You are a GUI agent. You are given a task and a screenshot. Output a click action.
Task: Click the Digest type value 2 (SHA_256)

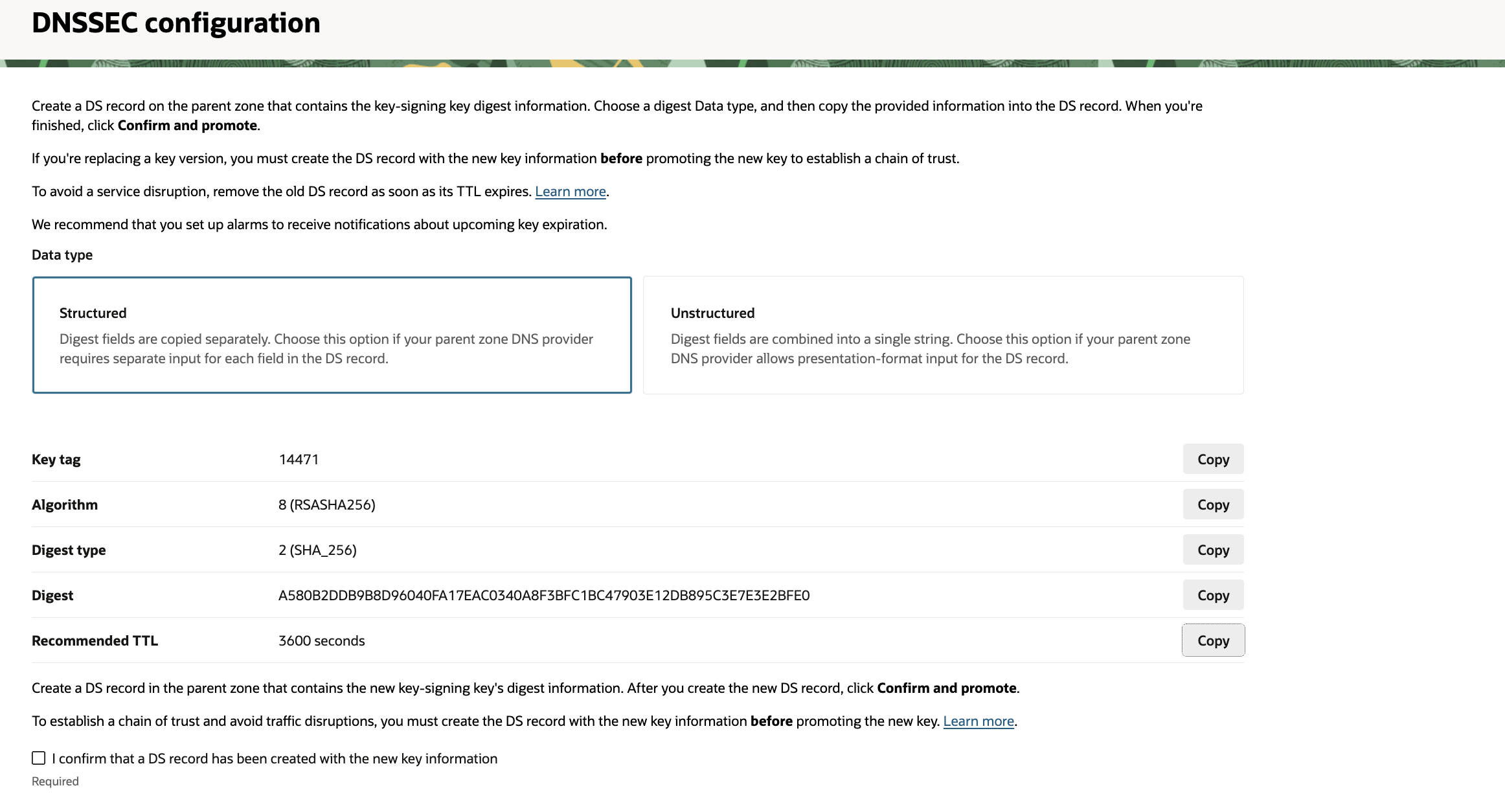(317, 550)
